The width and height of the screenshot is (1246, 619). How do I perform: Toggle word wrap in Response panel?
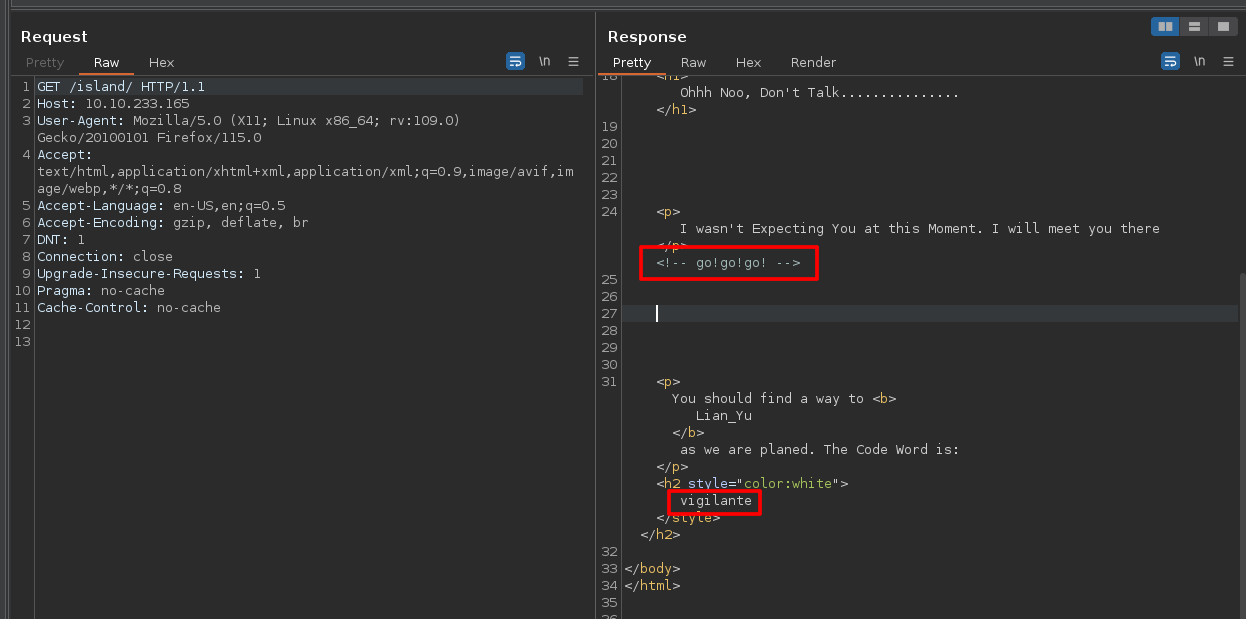pyautogui.click(x=1170, y=61)
